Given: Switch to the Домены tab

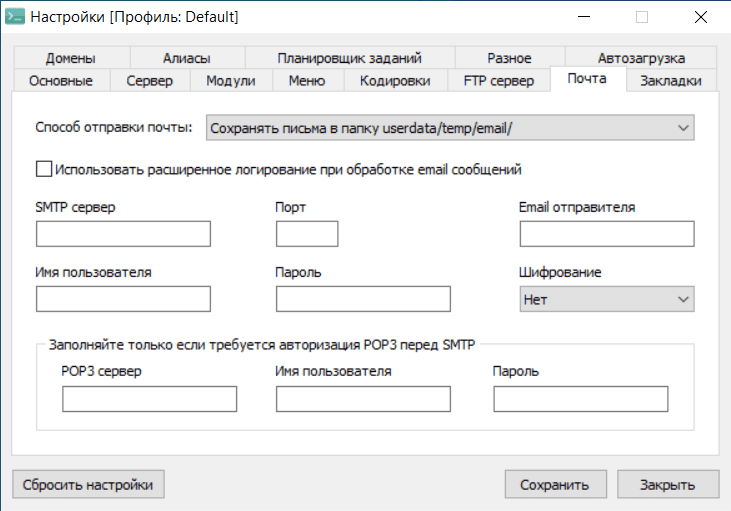Looking at the screenshot, I should pos(70,58).
